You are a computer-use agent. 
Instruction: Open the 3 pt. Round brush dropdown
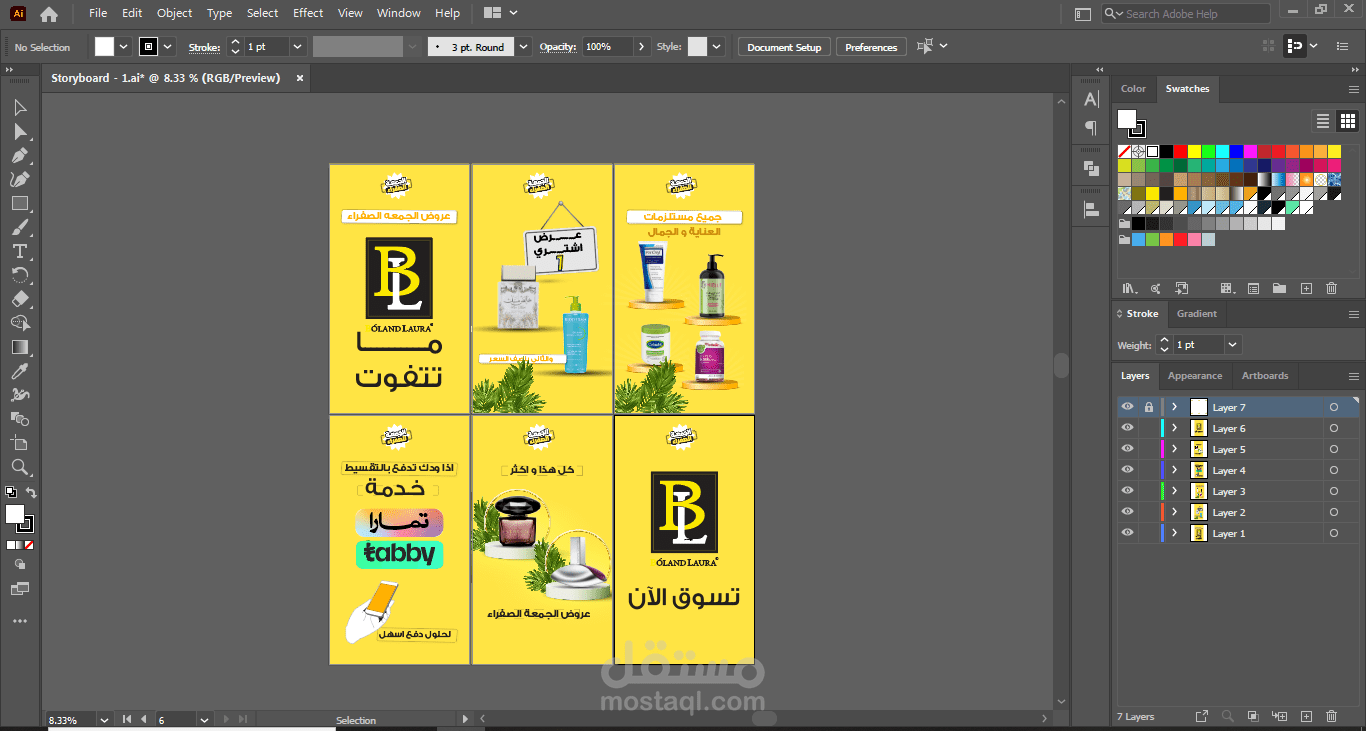click(x=524, y=47)
